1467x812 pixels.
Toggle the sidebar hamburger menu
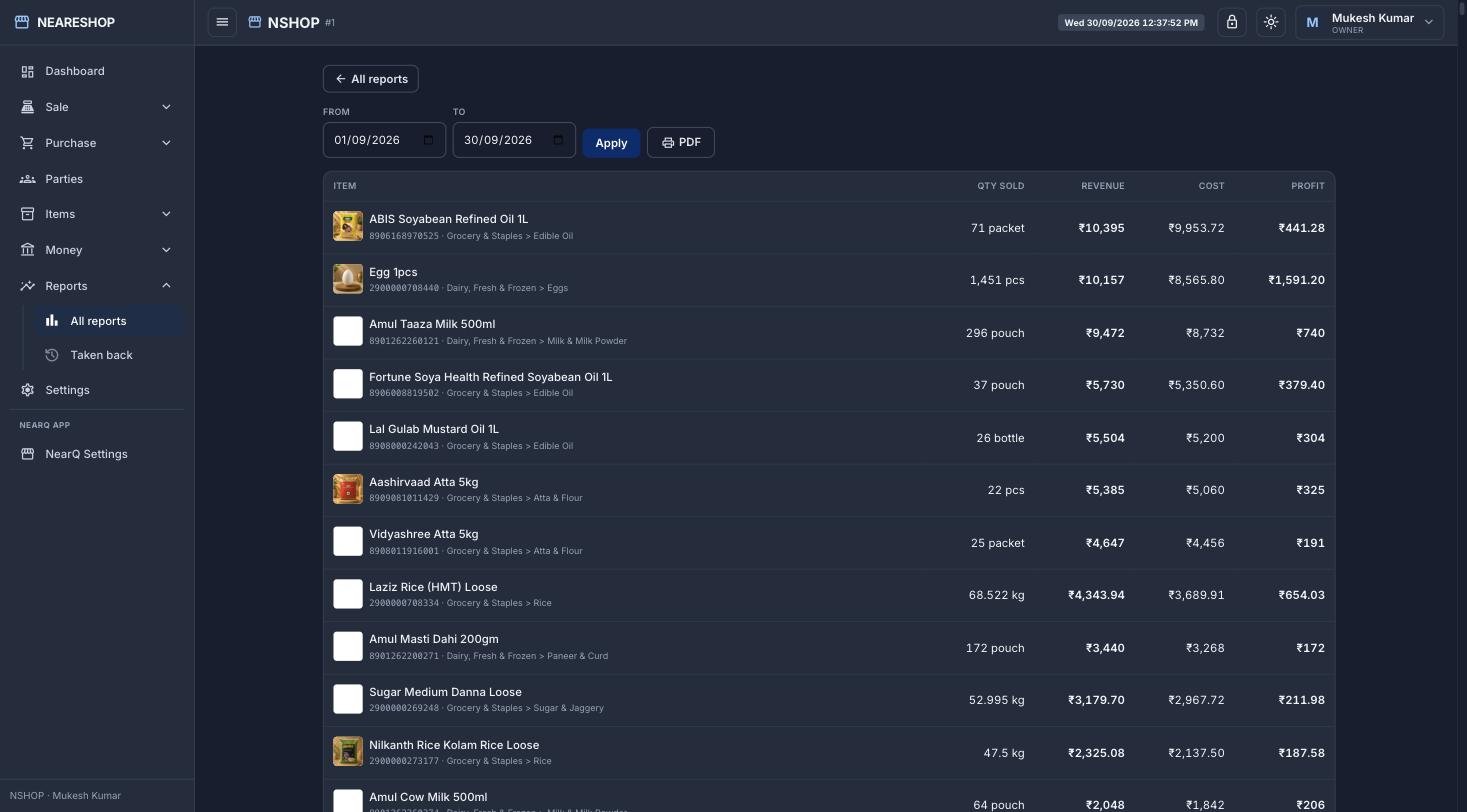coord(222,22)
